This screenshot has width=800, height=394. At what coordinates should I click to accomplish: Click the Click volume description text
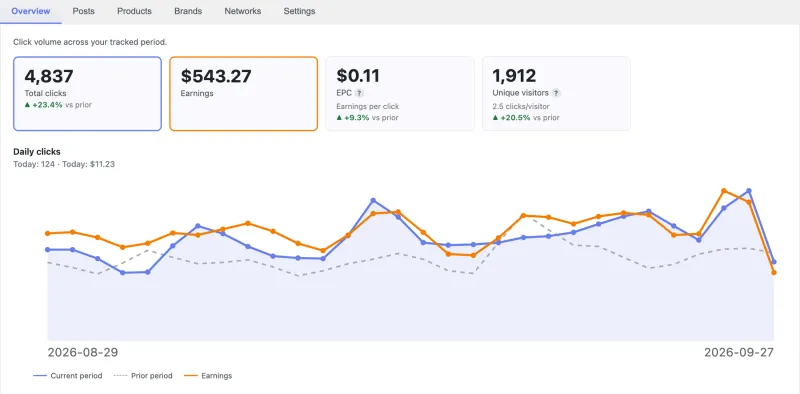[90, 42]
